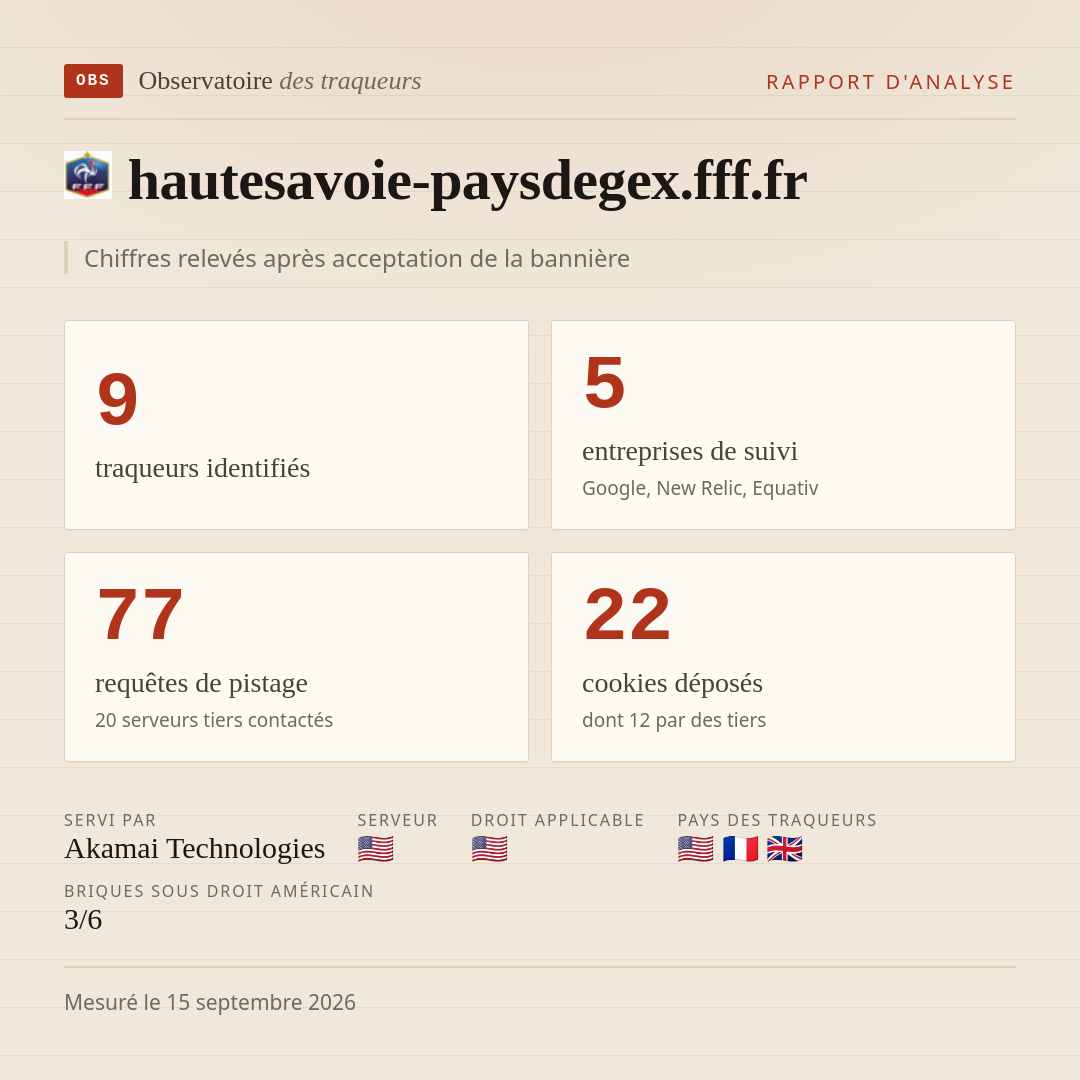1080x1080 pixels.
Task: Click the UK flag under Pays des traqueurs
Action: tap(785, 849)
